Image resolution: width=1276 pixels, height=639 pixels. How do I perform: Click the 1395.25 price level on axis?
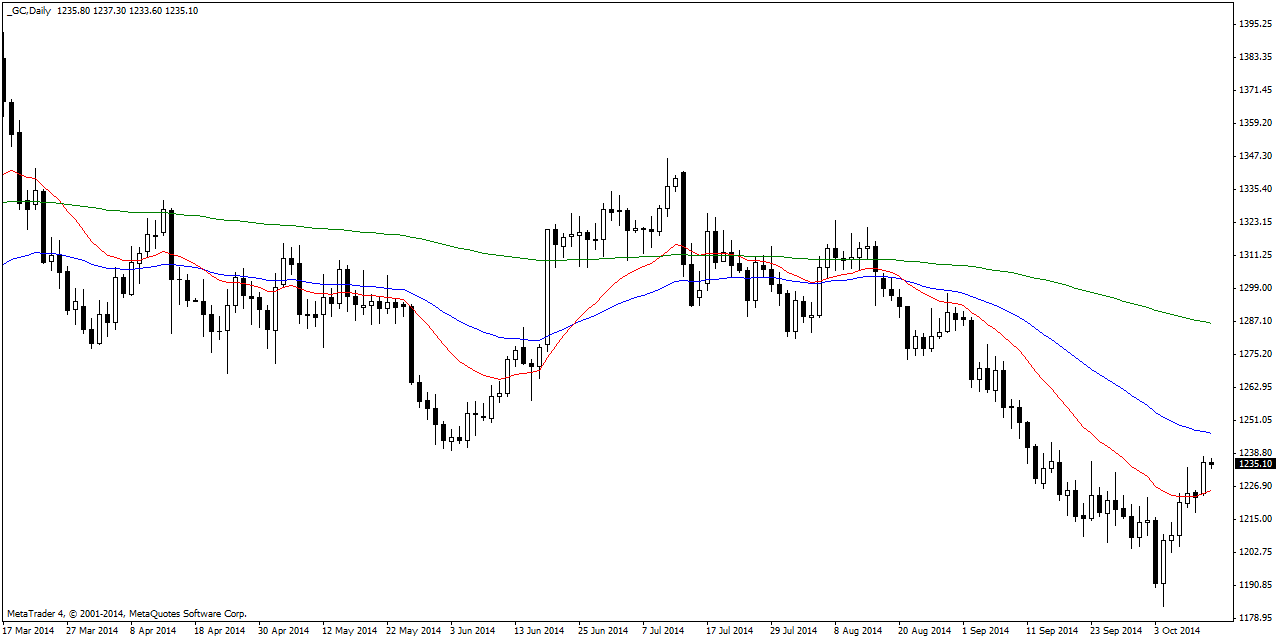pyautogui.click(x=1253, y=24)
